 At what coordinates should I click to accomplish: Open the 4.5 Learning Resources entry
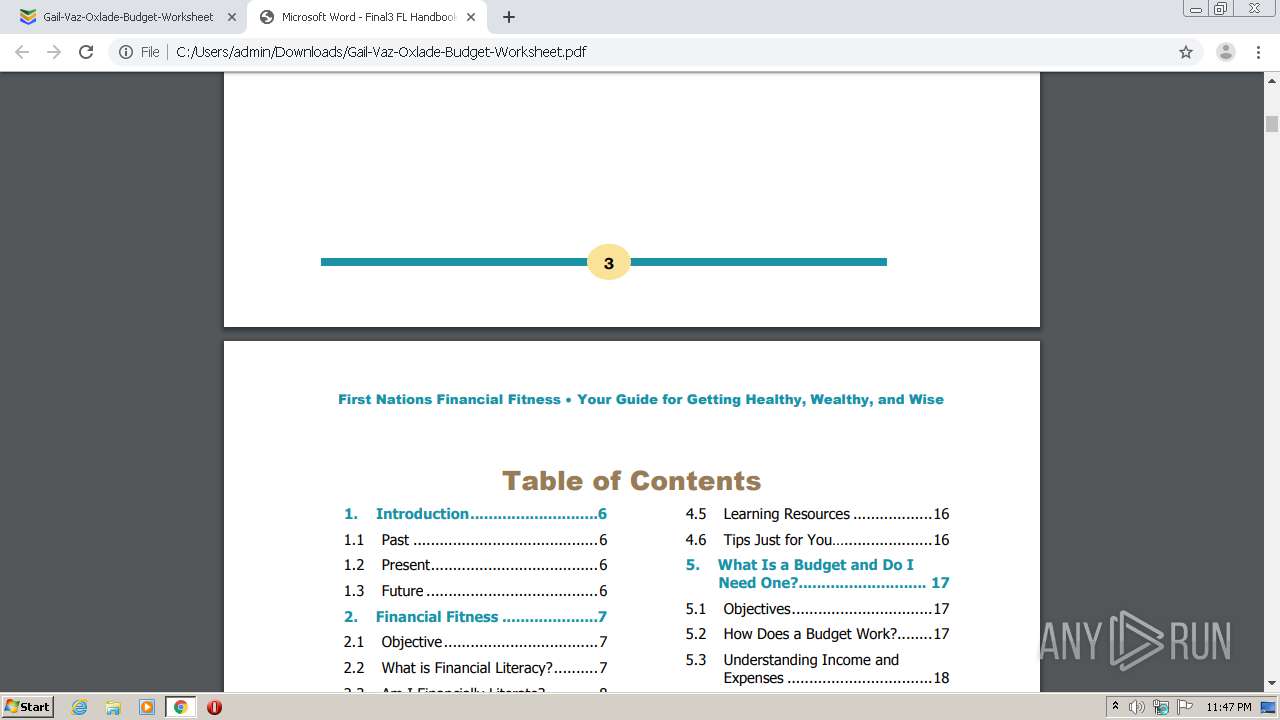click(817, 514)
